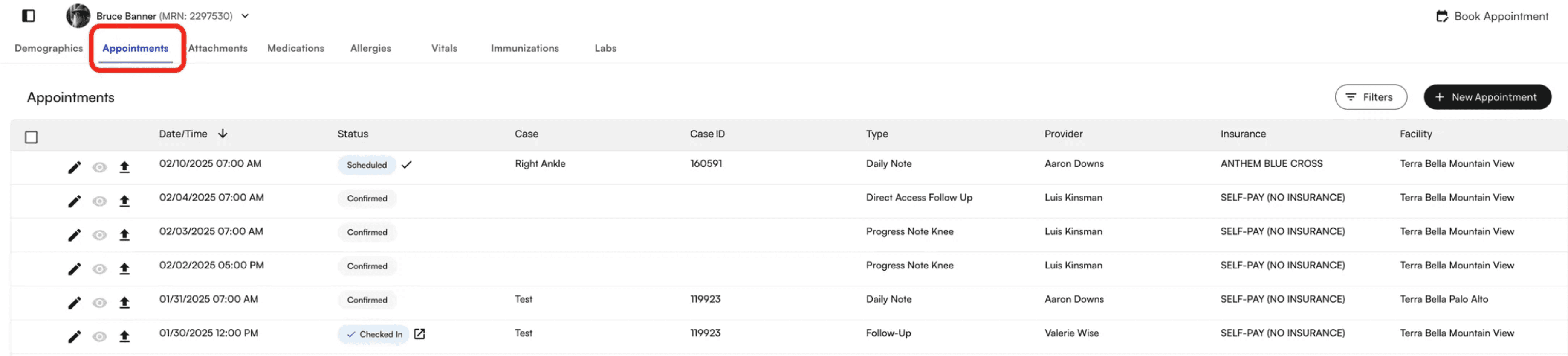This screenshot has width=1568, height=356.
Task: Click the filter icon inside the Filters button
Action: click(1352, 97)
